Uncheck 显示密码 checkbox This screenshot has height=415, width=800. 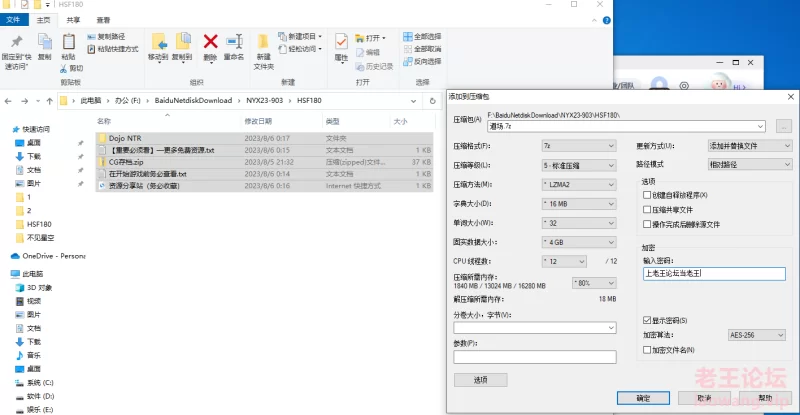point(647,321)
